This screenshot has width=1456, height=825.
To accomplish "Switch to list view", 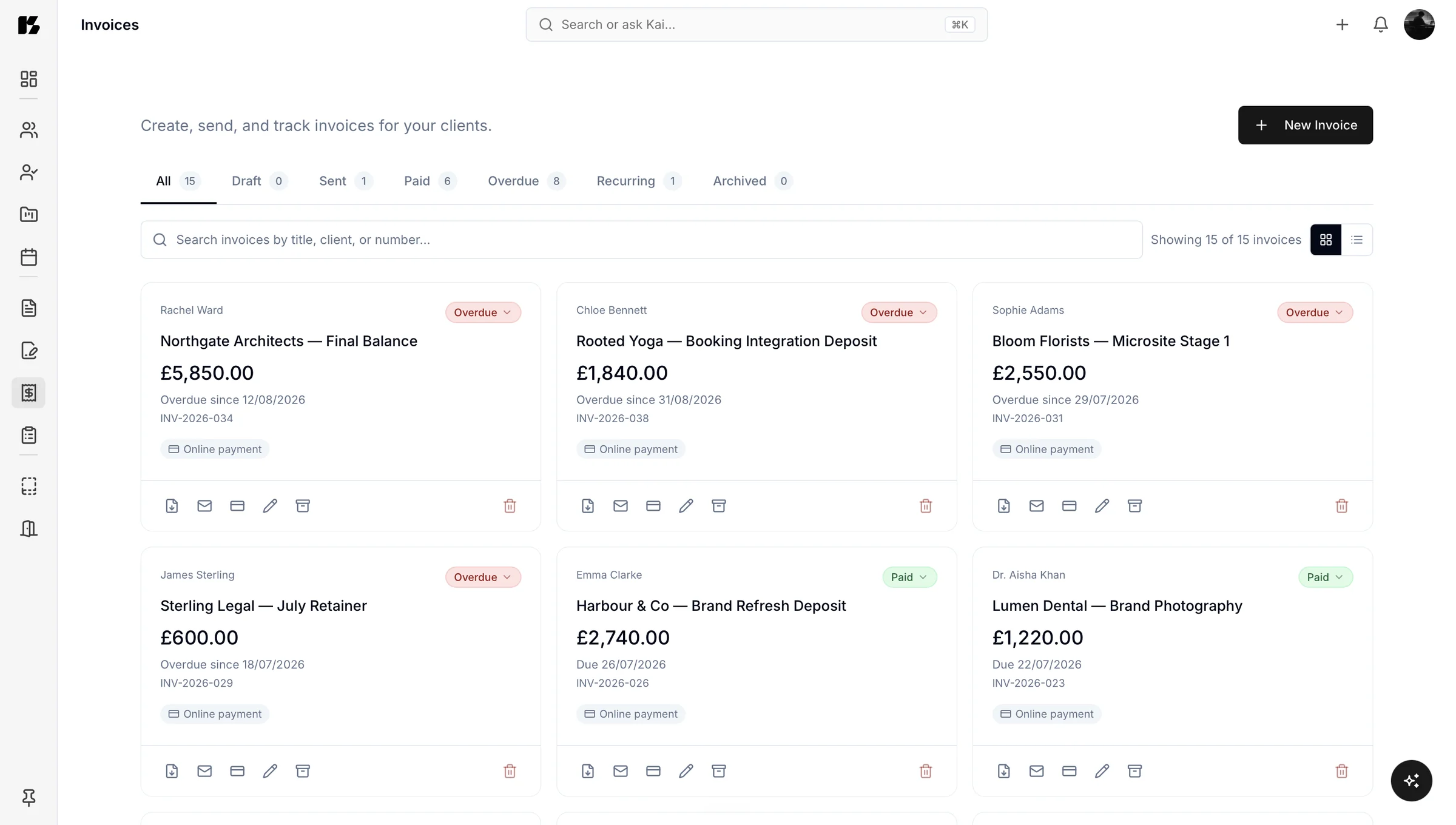I will (x=1357, y=240).
